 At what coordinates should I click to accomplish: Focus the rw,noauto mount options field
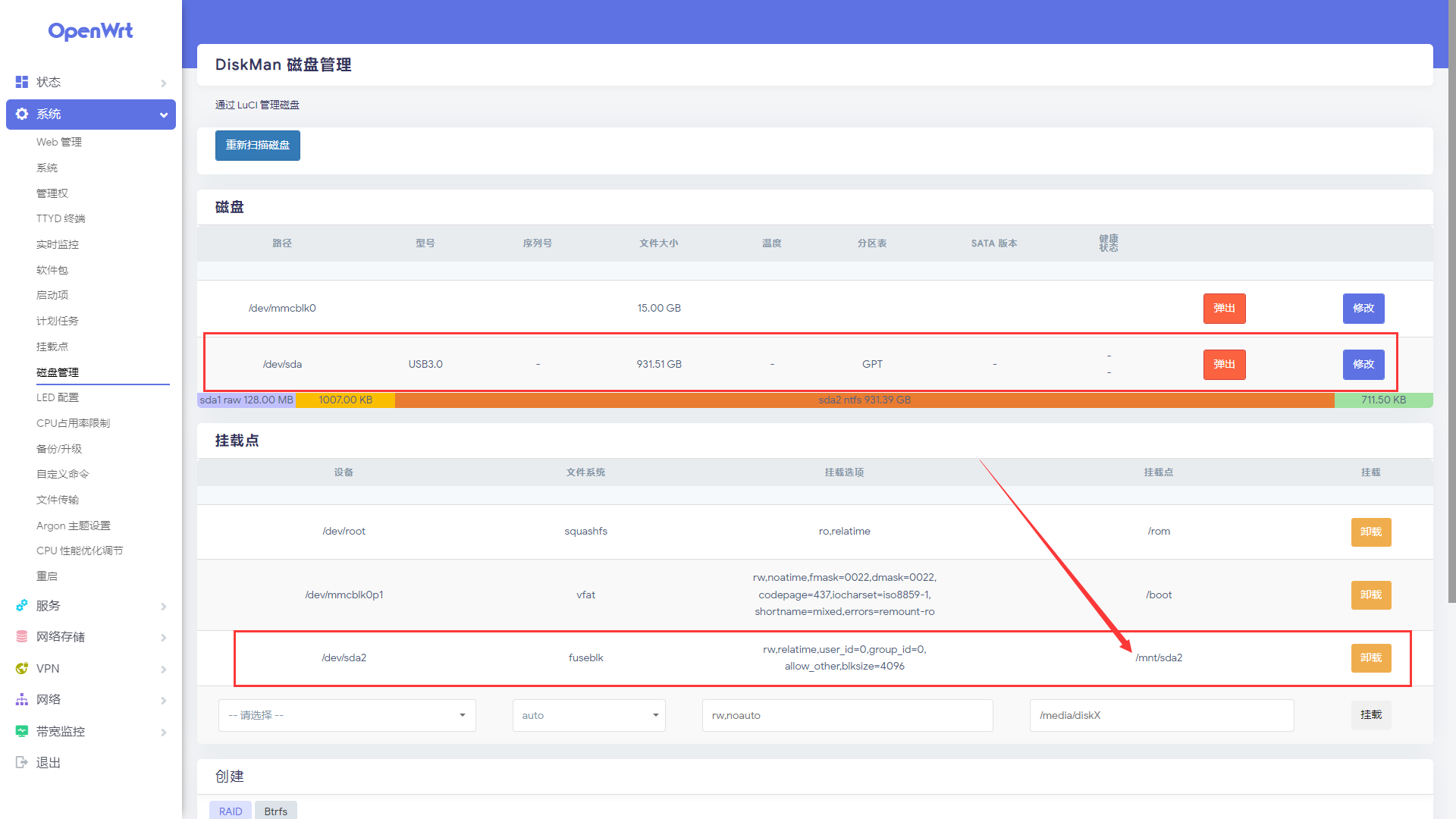coord(847,715)
